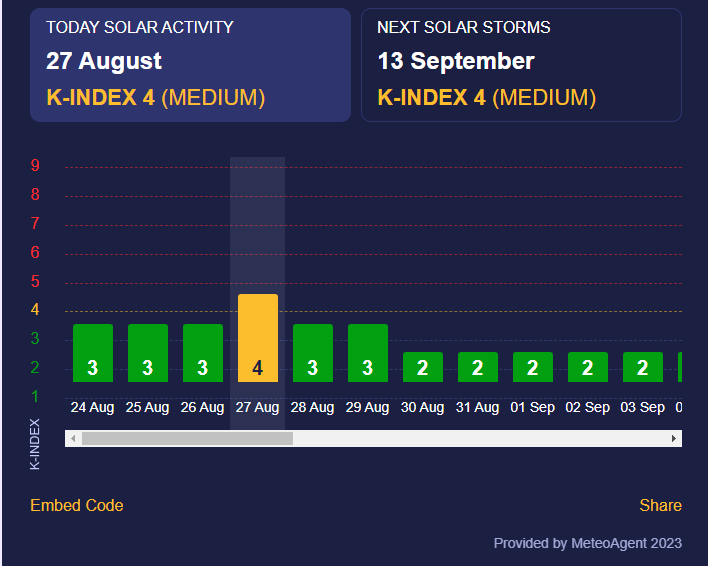The height and width of the screenshot is (566, 708).
Task: Click the 30 Aug green bar
Action: (x=423, y=367)
